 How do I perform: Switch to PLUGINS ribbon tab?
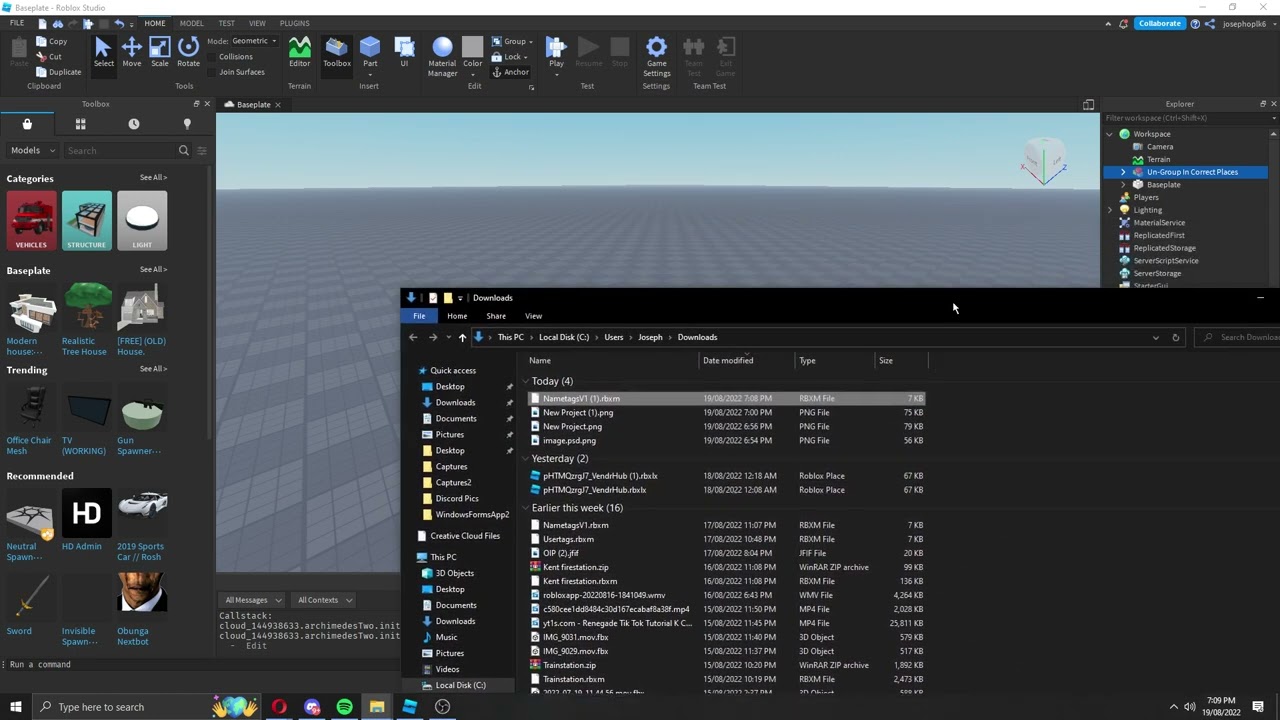294,23
